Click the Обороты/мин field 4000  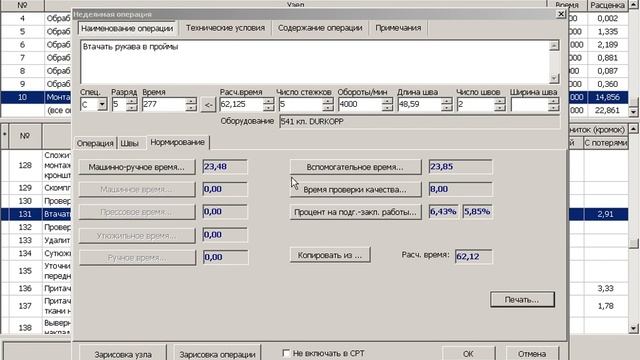(360, 104)
